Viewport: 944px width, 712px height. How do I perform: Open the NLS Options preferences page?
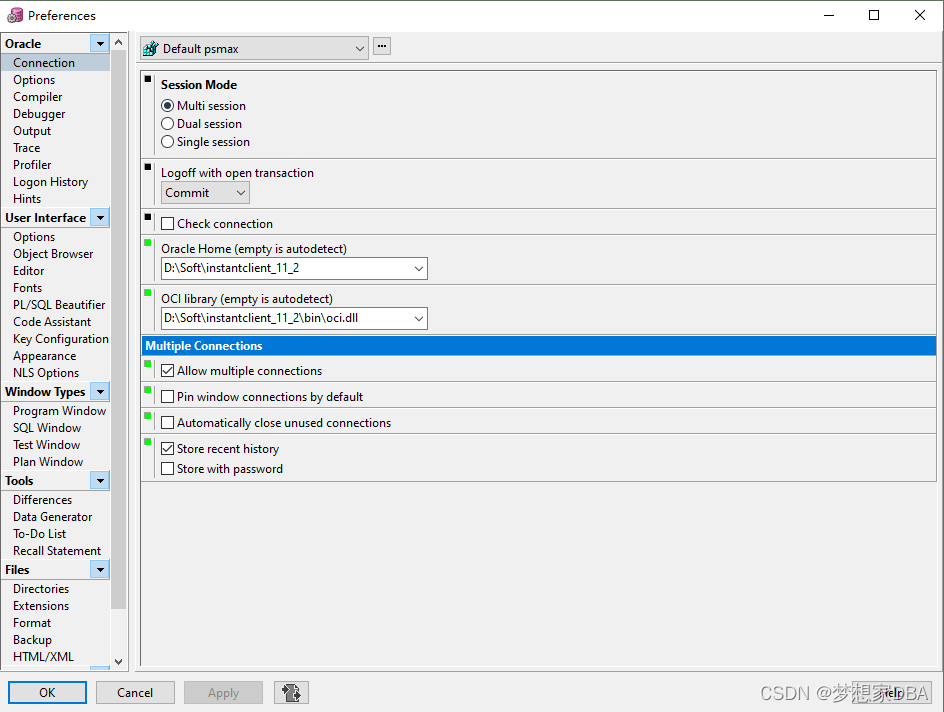point(46,373)
